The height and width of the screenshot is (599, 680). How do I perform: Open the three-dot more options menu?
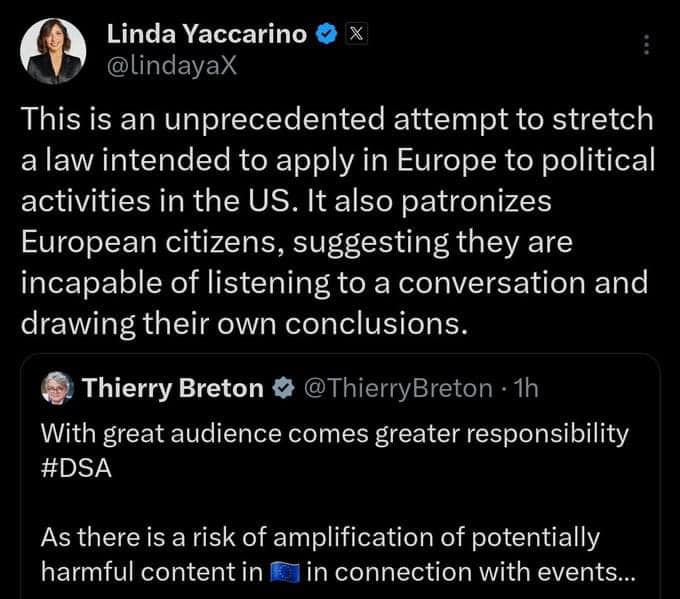[x=646, y=46]
